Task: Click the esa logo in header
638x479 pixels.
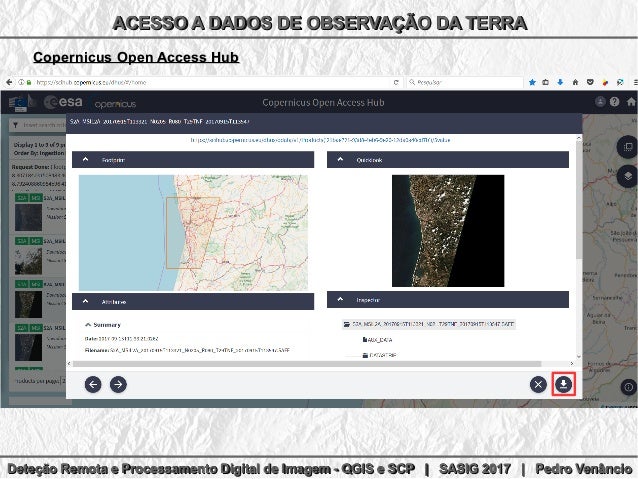Action: tap(63, 102)
